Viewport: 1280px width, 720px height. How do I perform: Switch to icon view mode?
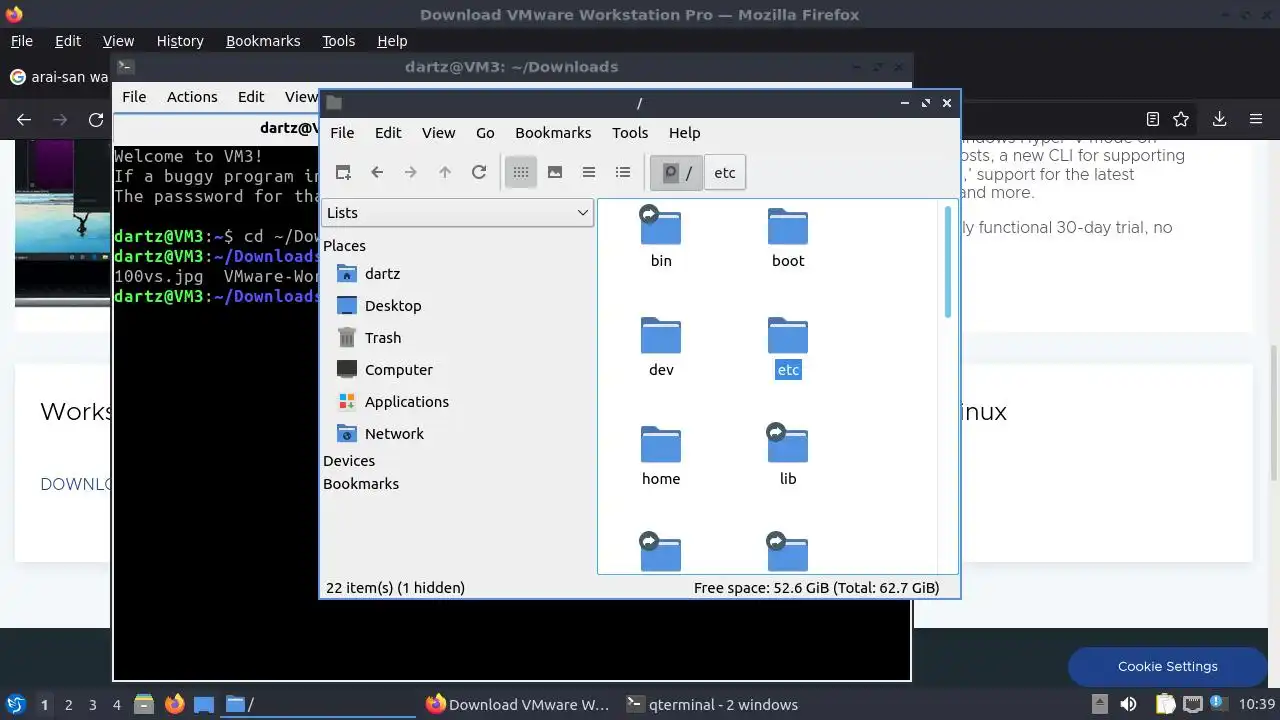tap(521, 172)
